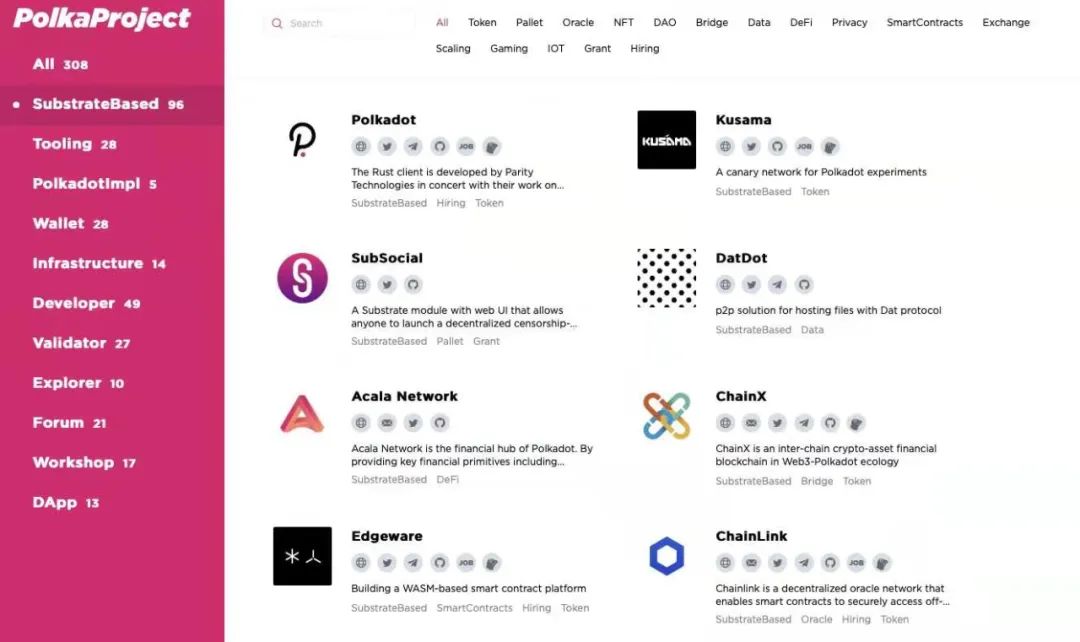Filter projects by NFT tag
Image resolution: width=1080 pixels, height=642 pixels.
[x=623, y=22]
